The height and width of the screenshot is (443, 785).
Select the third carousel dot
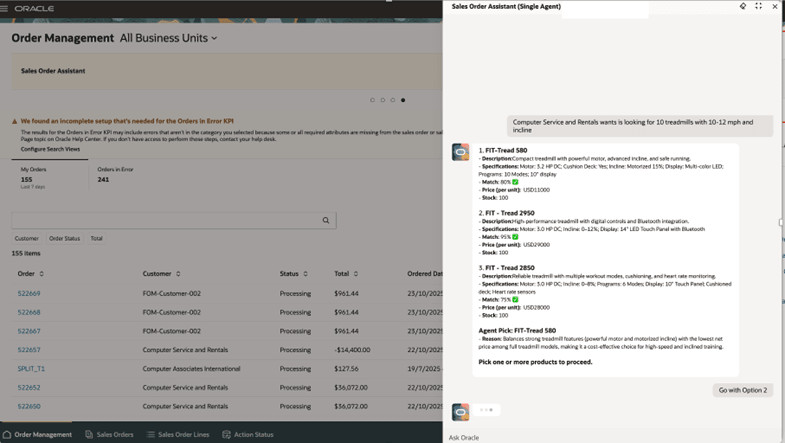coord(392,100)
